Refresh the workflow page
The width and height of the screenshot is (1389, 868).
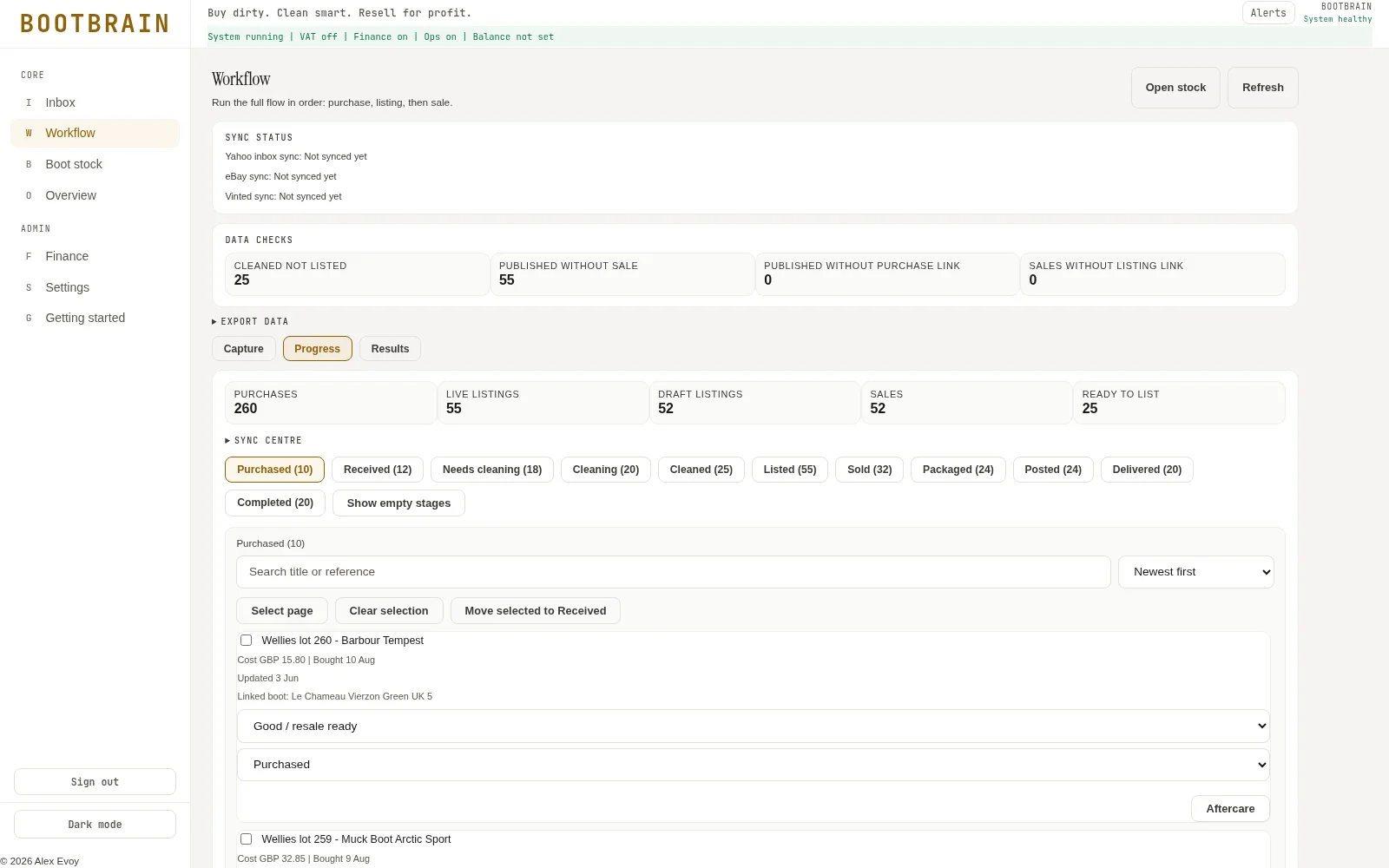click(x=1263, y=88)
